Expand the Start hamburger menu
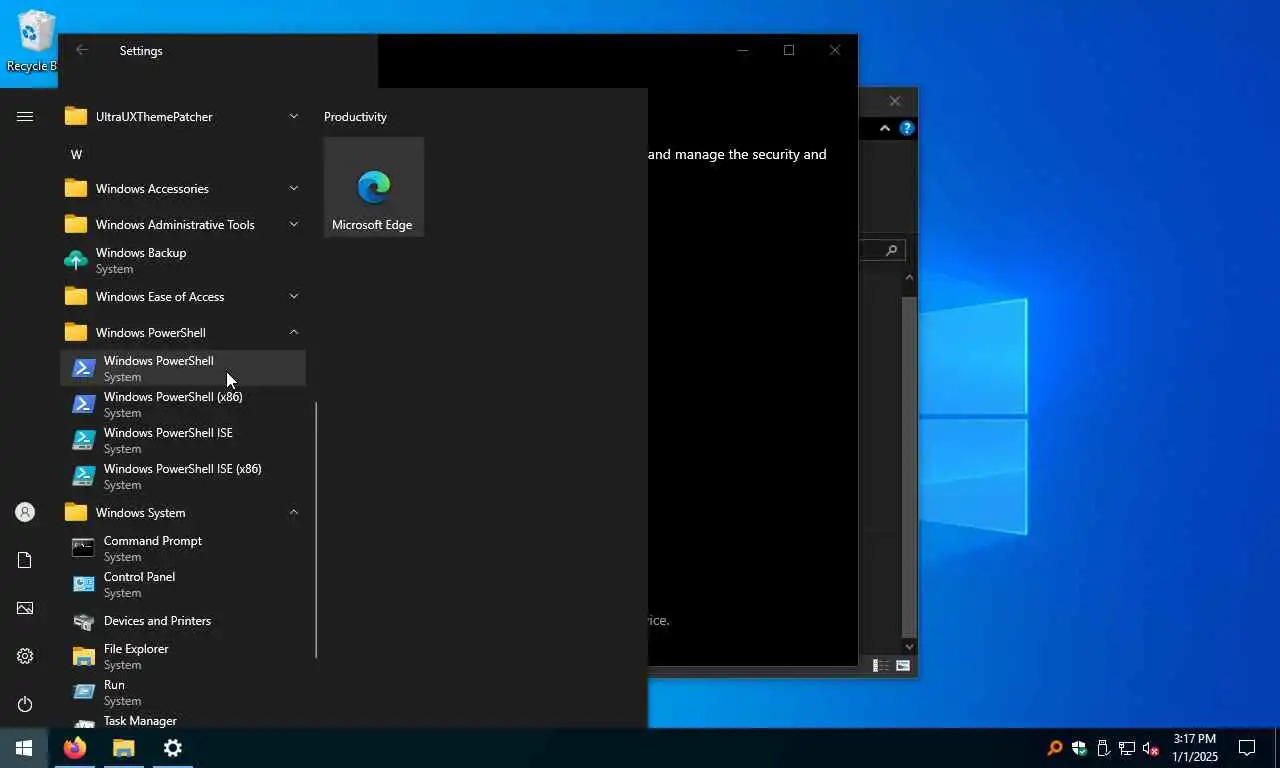This screenshot has height=768, width=1280. [25, 116]
